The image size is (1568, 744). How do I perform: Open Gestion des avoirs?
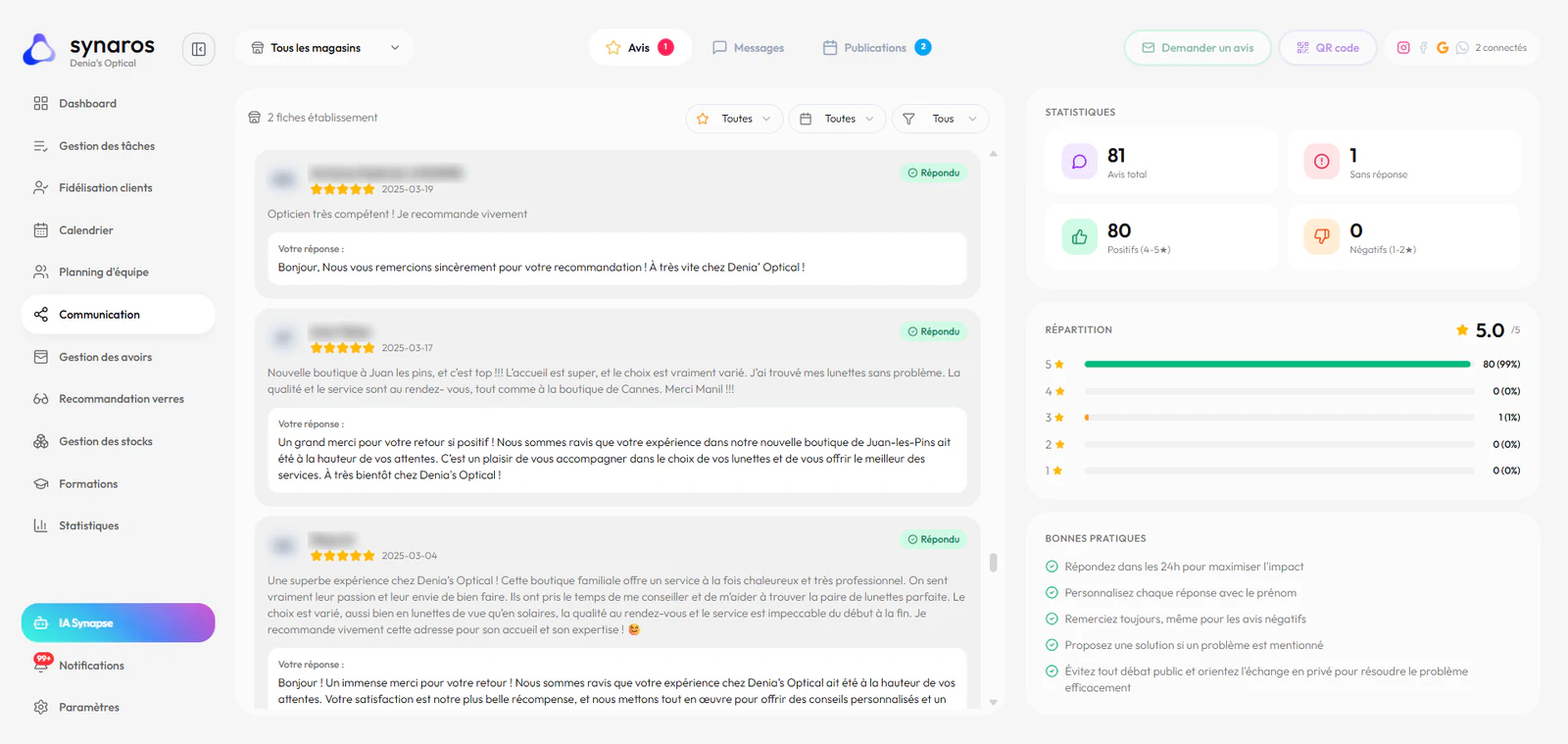[118, 357]
